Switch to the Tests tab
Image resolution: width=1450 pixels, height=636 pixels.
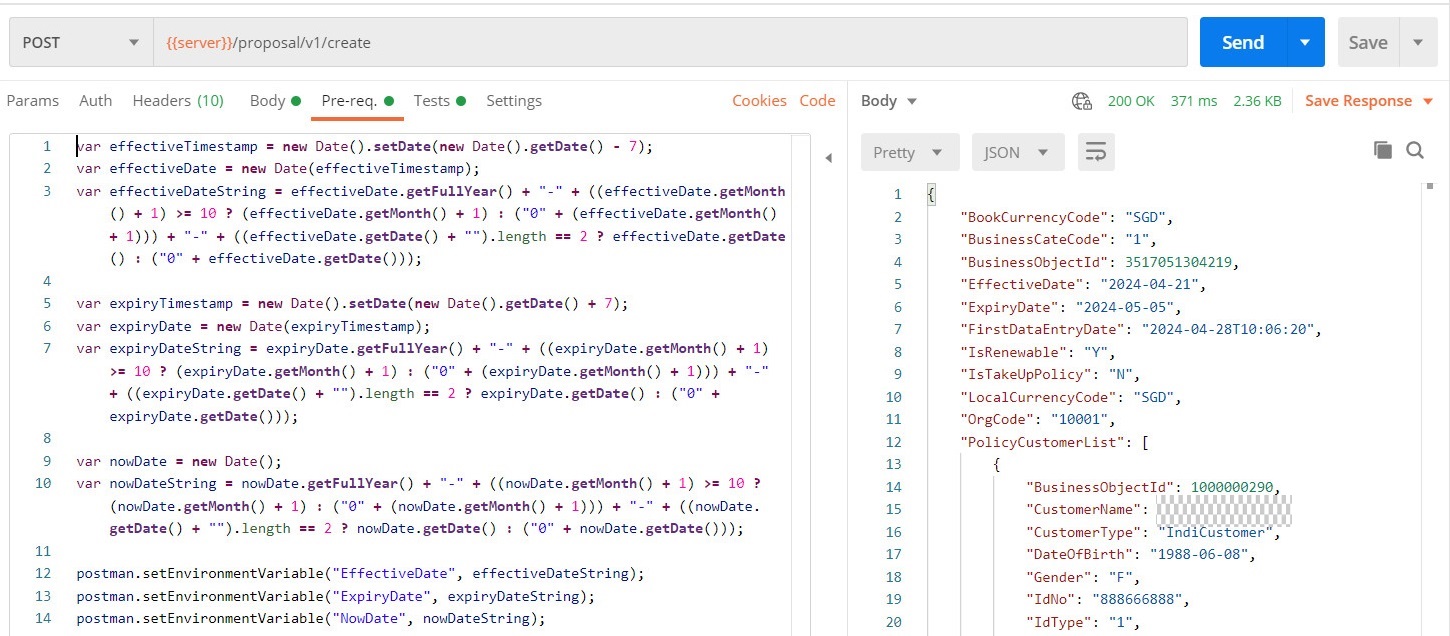[x=440, y=101]
